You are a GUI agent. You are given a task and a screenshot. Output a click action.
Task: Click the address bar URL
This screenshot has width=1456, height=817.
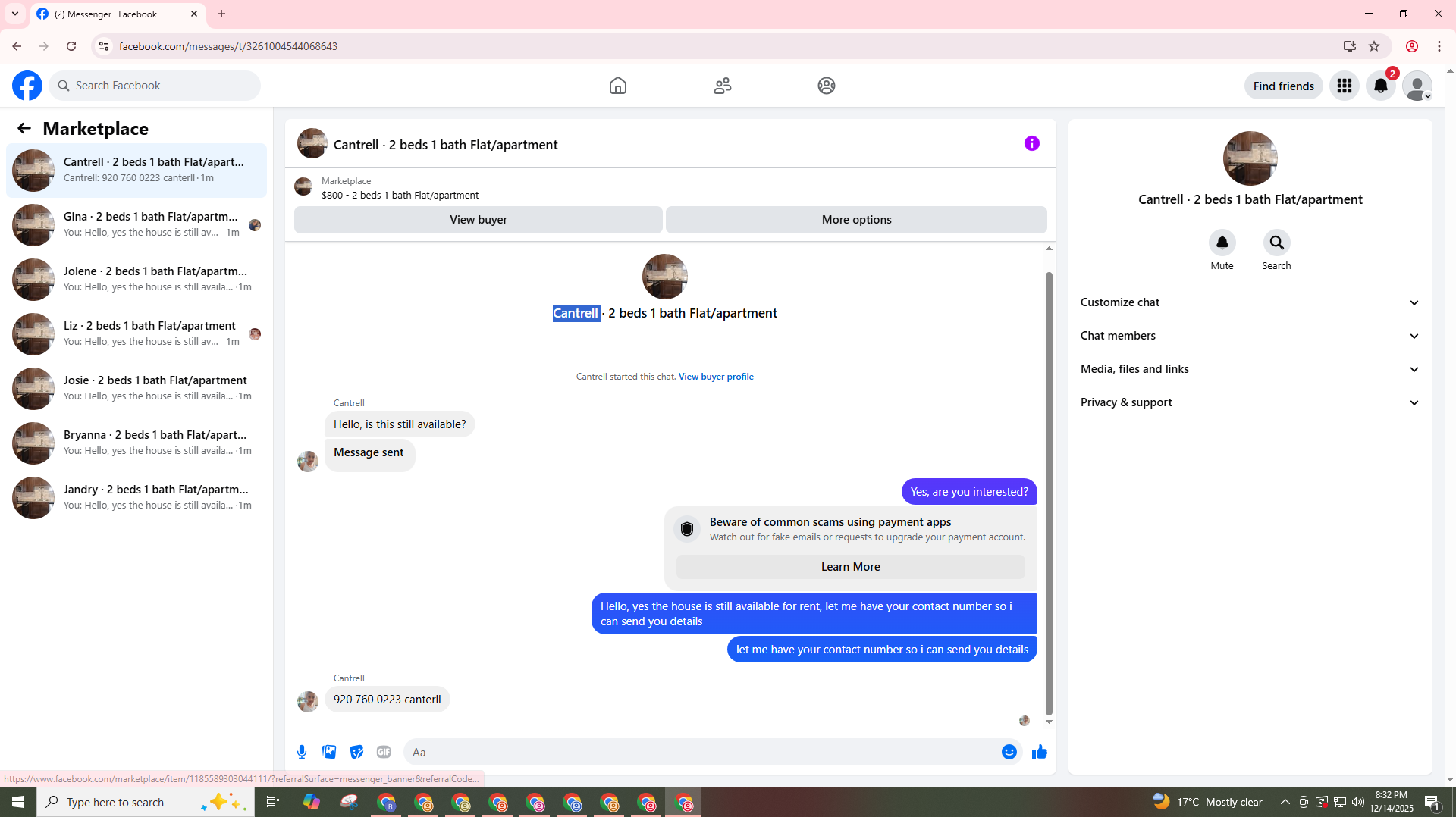click(x=227, y=46)
